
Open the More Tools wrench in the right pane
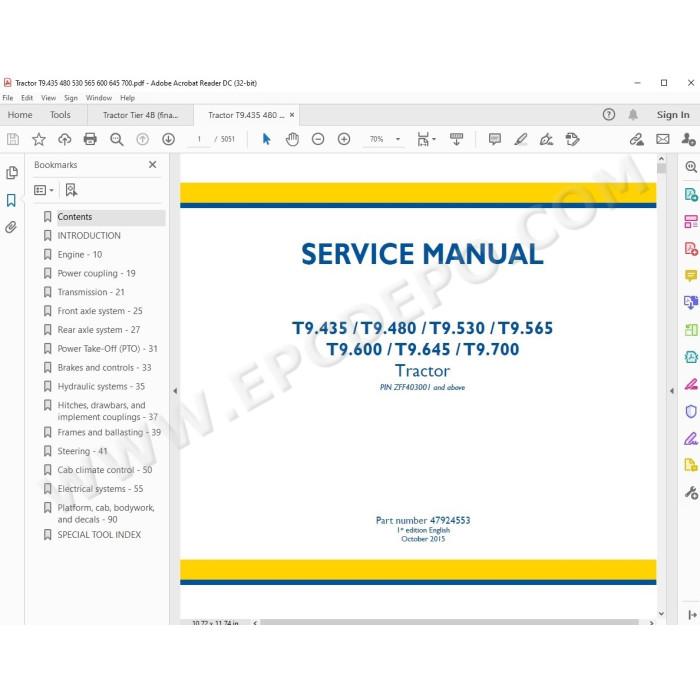pyautogui.click(x=691, y=493)
